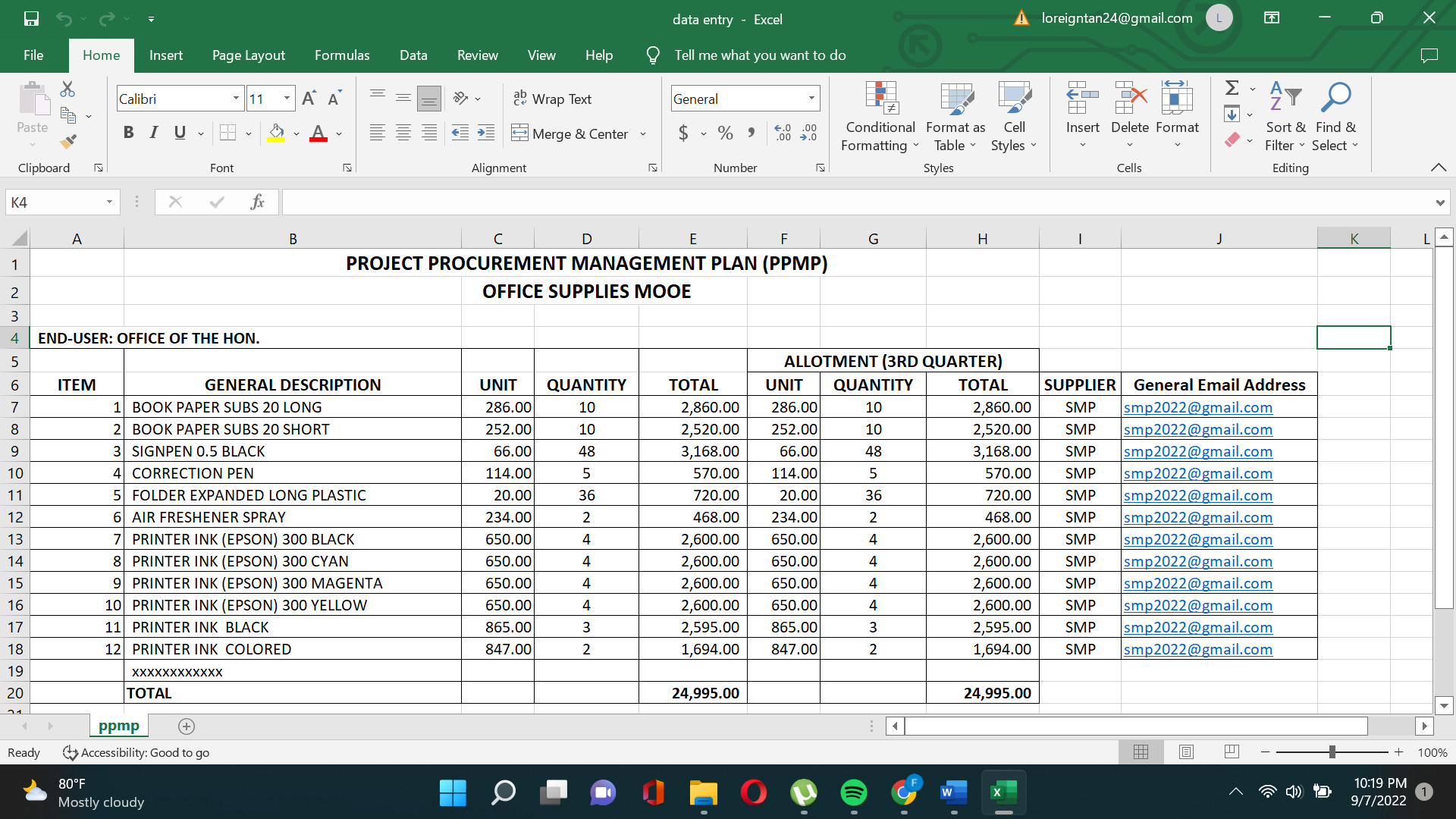Click Increase Decimal icon

click(783, 133)
